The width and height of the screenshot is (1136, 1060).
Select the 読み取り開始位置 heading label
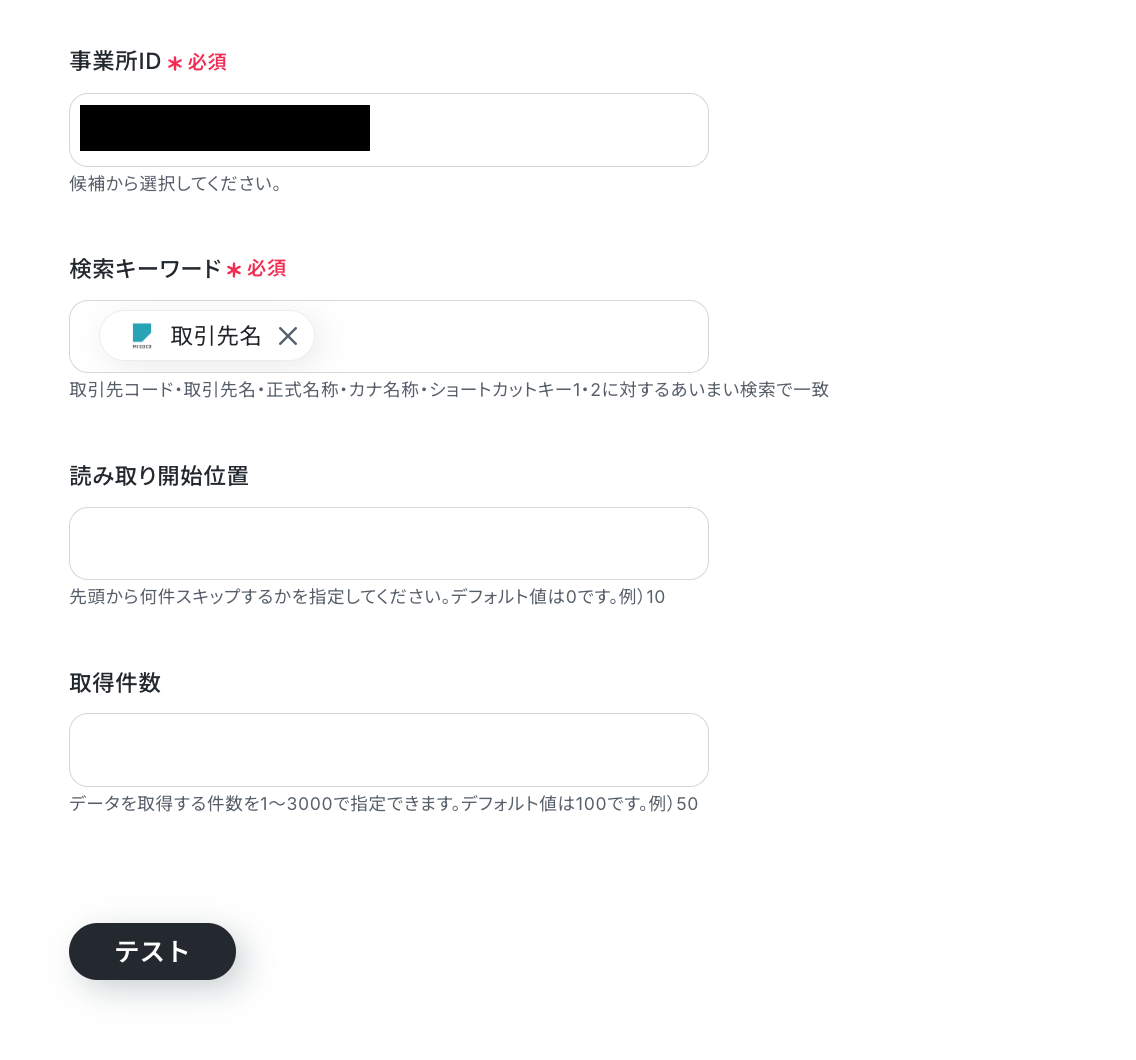[159, 476]
